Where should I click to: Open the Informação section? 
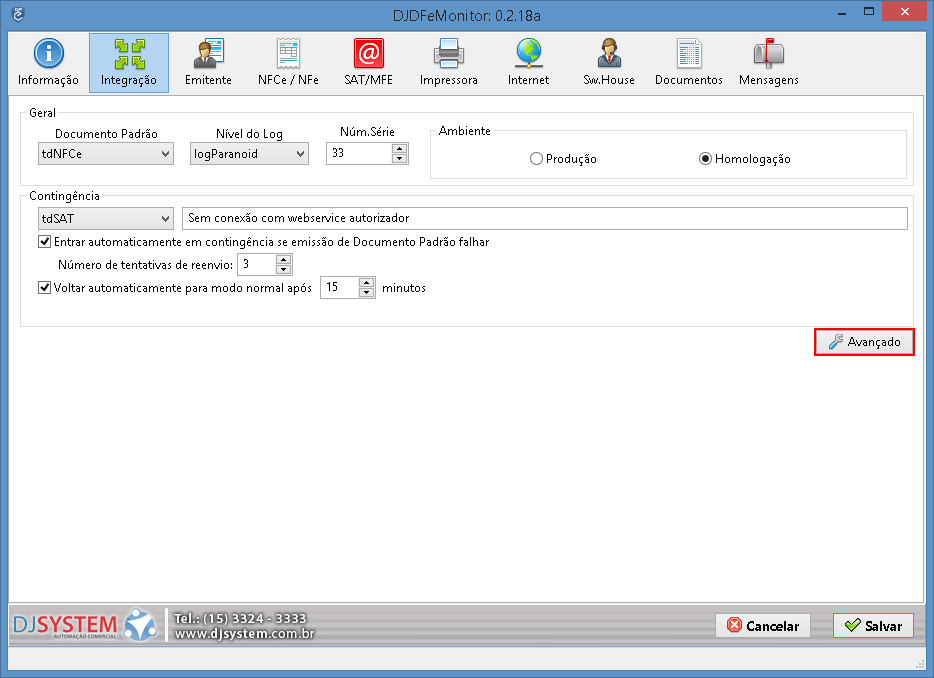[48, 63]
